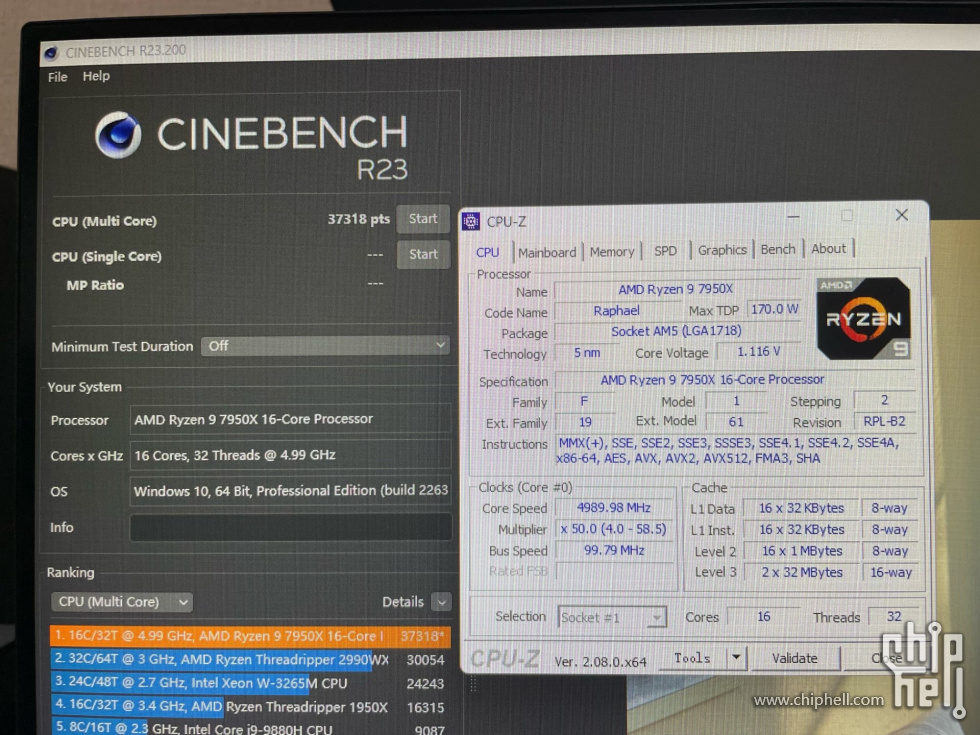Click the 37318 pts multi core score
This screenshot has height=735, width=980.
point(359,219)
